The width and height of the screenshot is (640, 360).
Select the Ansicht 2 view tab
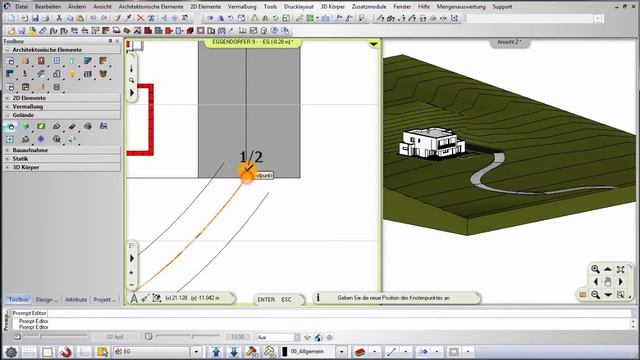pyautogui.click(x=509, y=42)
